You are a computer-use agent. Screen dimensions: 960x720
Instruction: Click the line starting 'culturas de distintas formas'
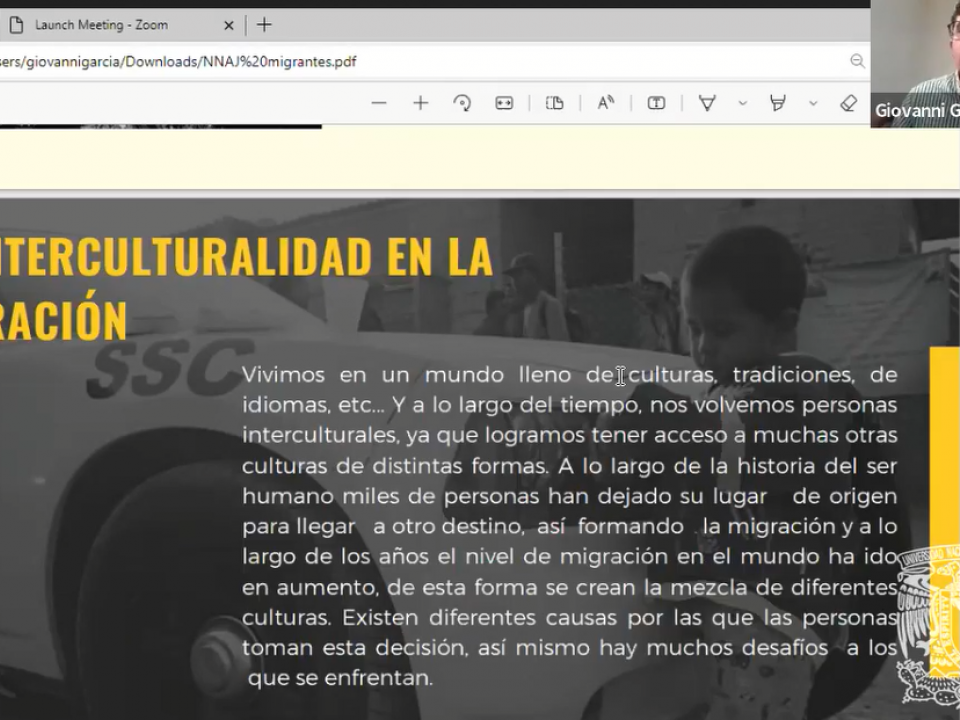point(569,466)
